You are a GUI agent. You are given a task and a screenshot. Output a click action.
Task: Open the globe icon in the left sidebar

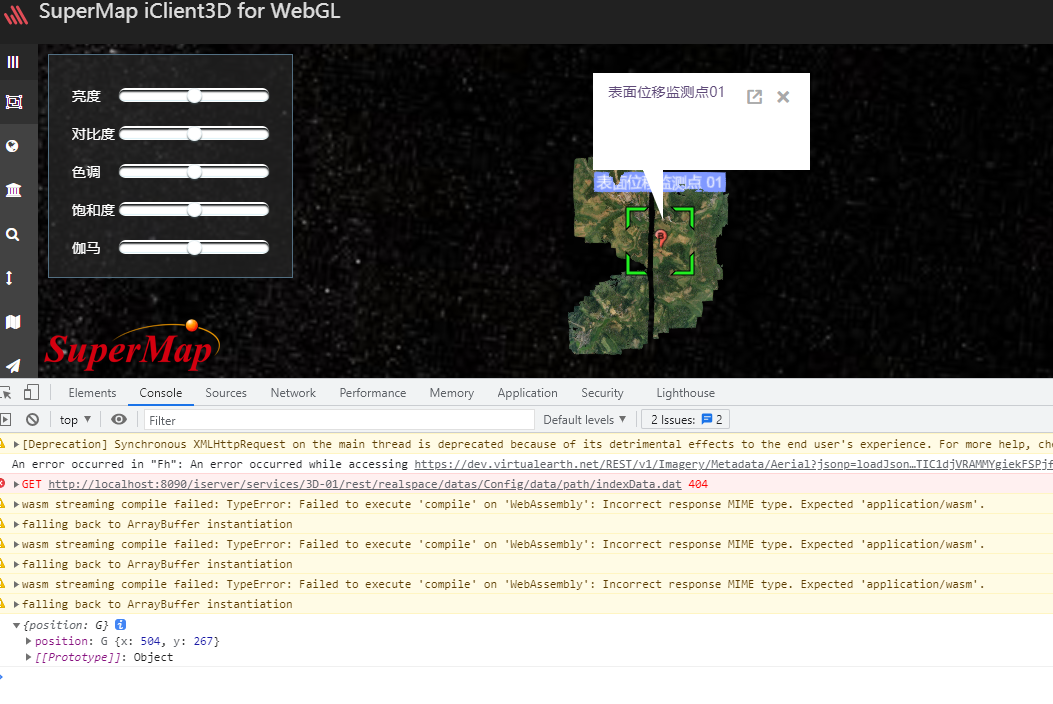12,146
